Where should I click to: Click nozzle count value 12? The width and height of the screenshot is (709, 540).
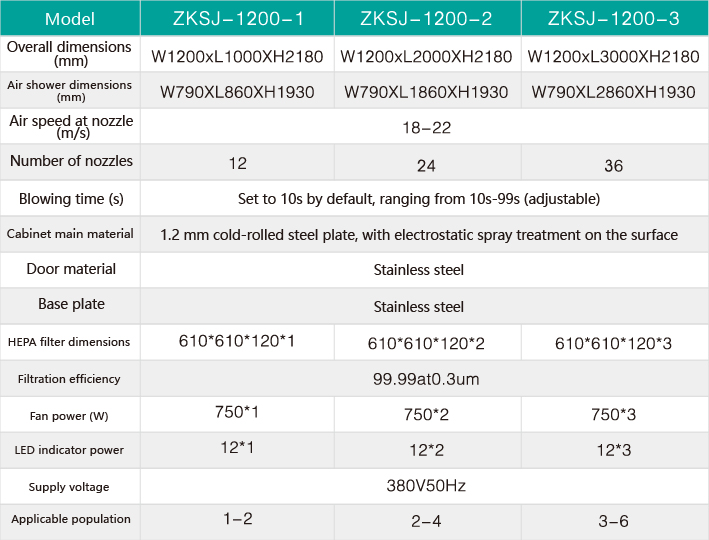click(x=238, y=163)
